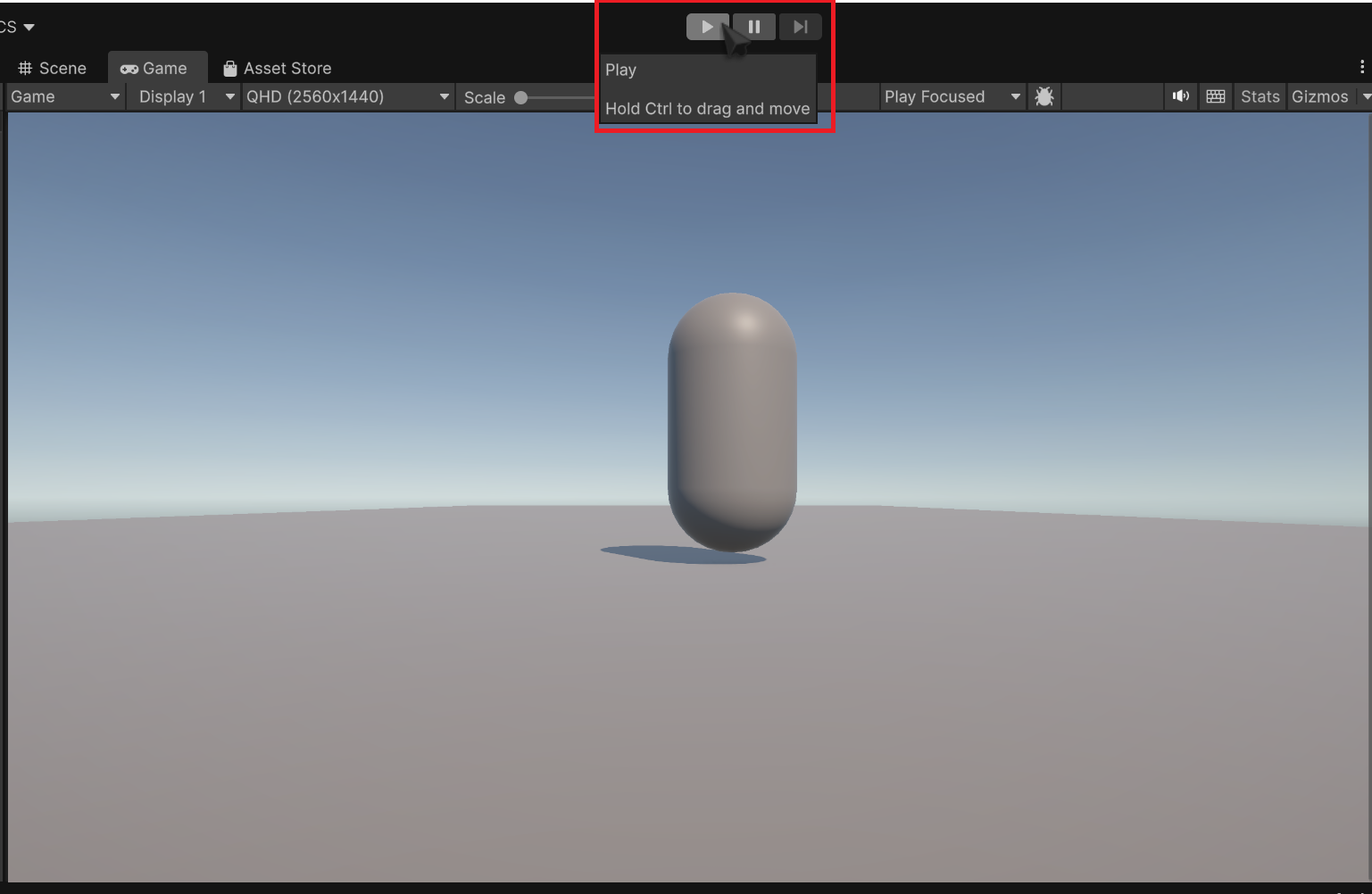The height and width of the screenshot is (894, 1372).
Task: Open the Play Focused dropdown
Action: [x=951, y=96]
